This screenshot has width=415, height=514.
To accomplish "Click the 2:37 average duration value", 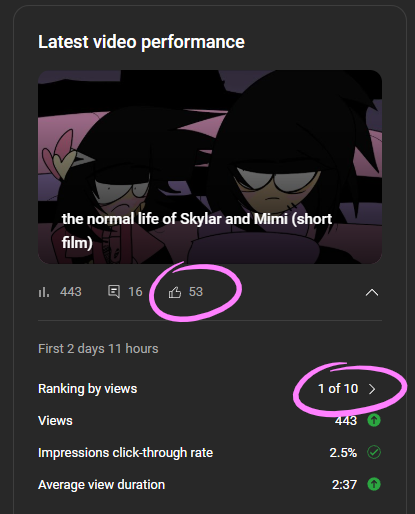I will coord(344,485).
